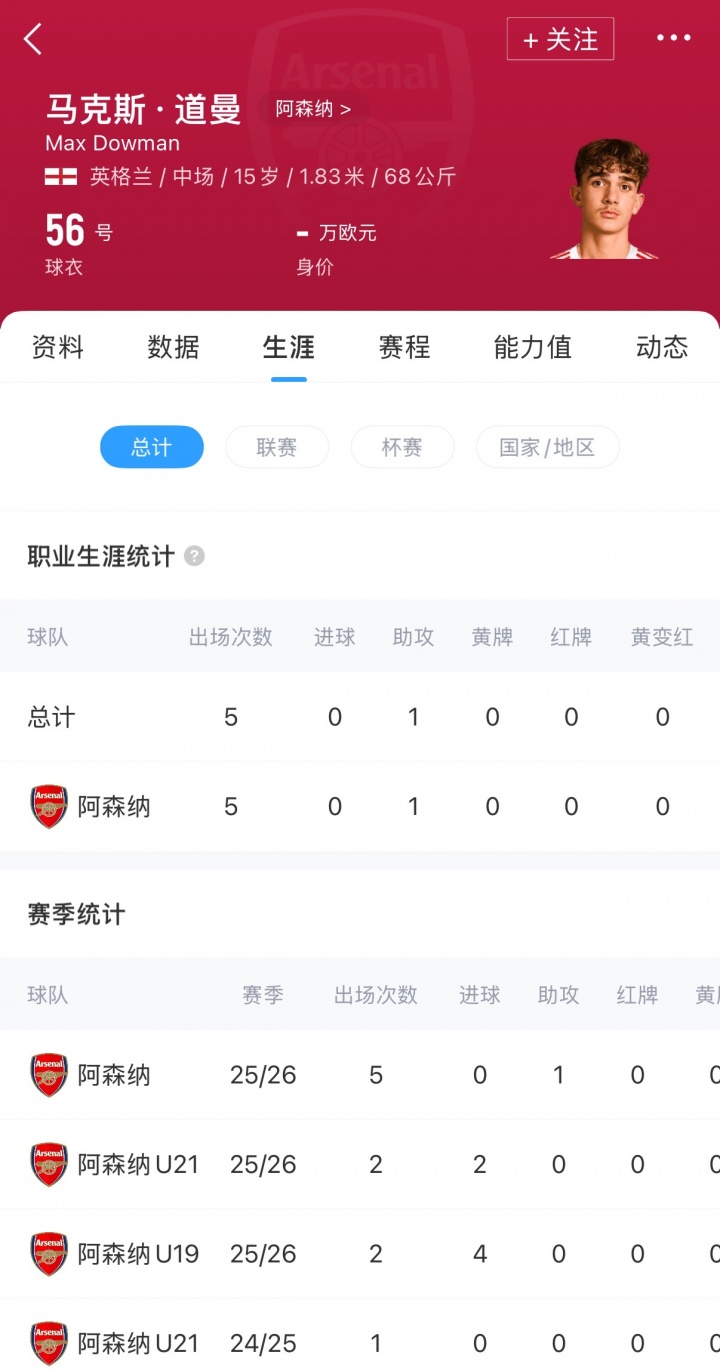This screenshot has height=1371, width=720.
Task: Open the three-dot more options menu
Action: click(673, 38)
